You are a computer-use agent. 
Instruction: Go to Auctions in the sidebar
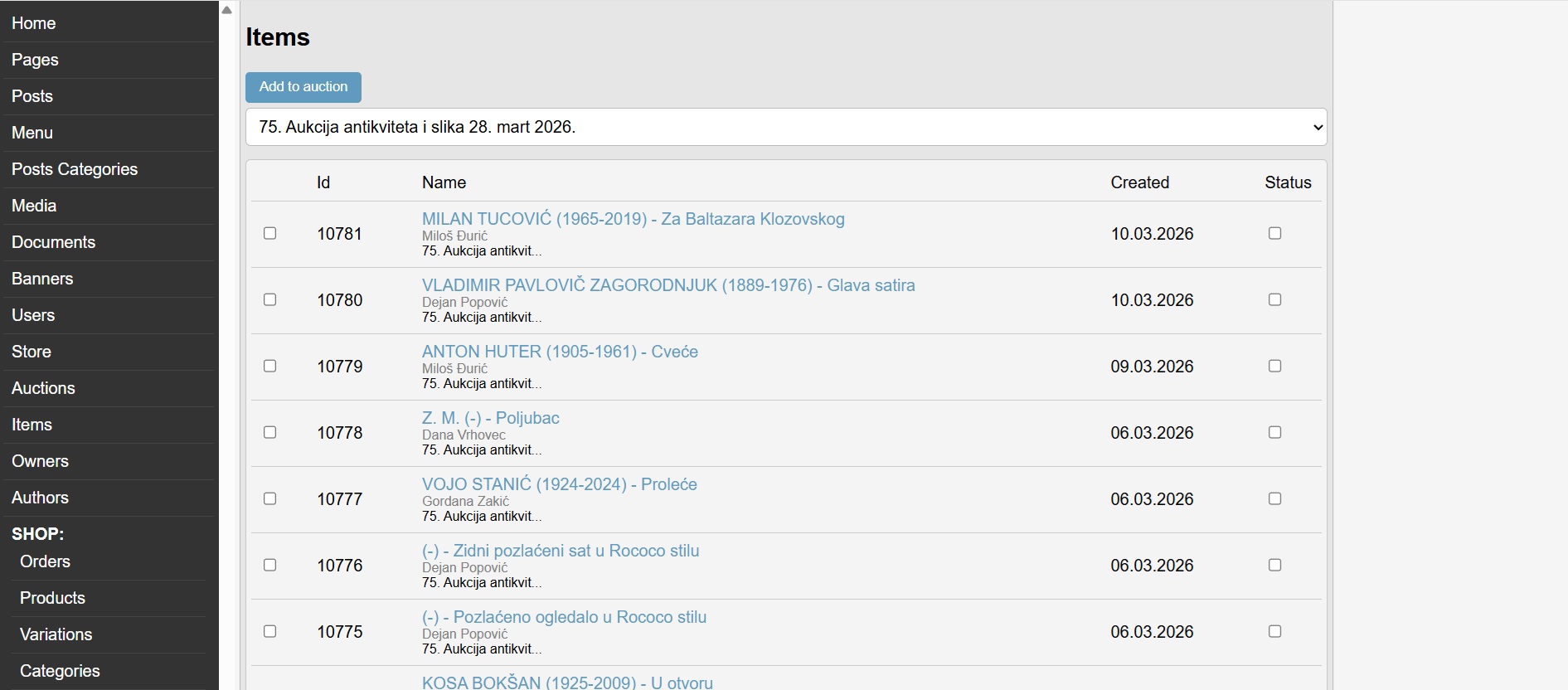coord(43,388)
